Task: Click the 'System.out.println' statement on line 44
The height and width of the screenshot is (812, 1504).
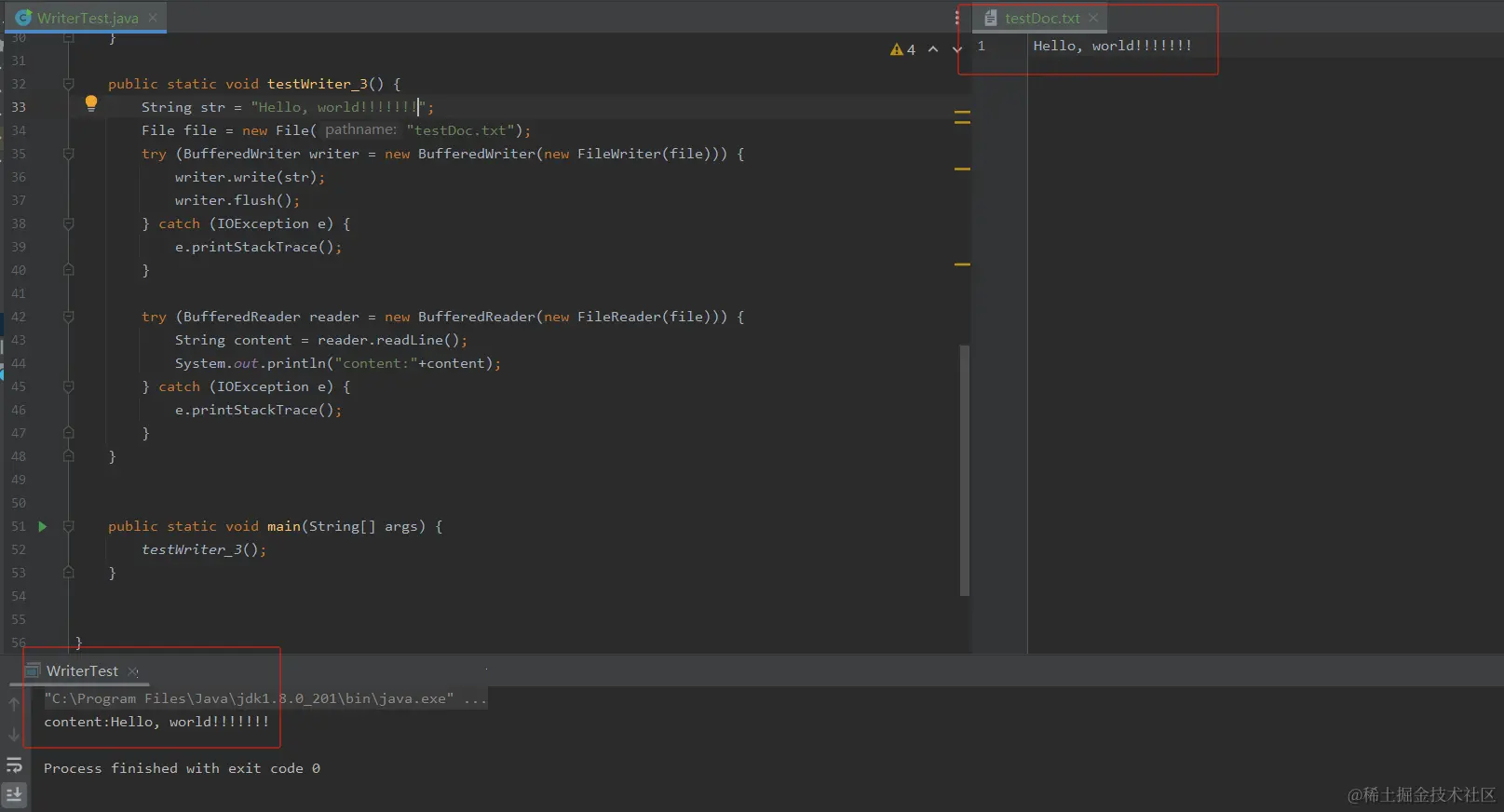Action: coord(338,363)
